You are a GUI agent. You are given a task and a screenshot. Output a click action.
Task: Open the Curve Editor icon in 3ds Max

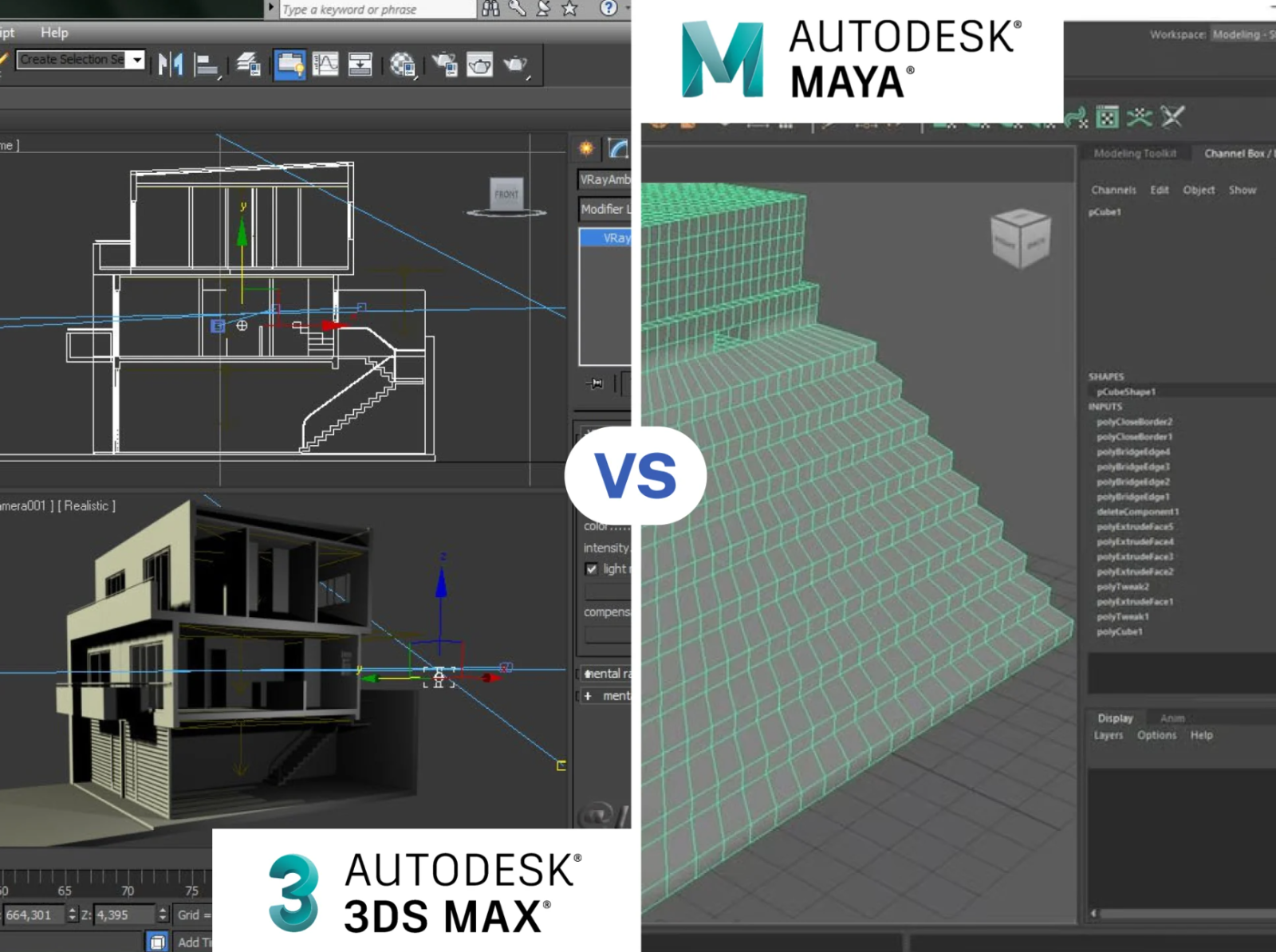click(325, 64)
